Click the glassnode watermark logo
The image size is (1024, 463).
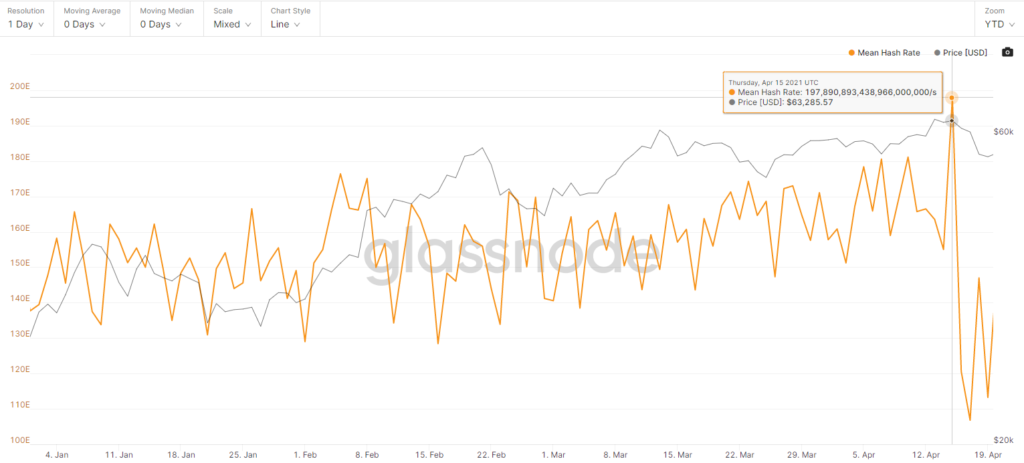[x=511, y=251]
